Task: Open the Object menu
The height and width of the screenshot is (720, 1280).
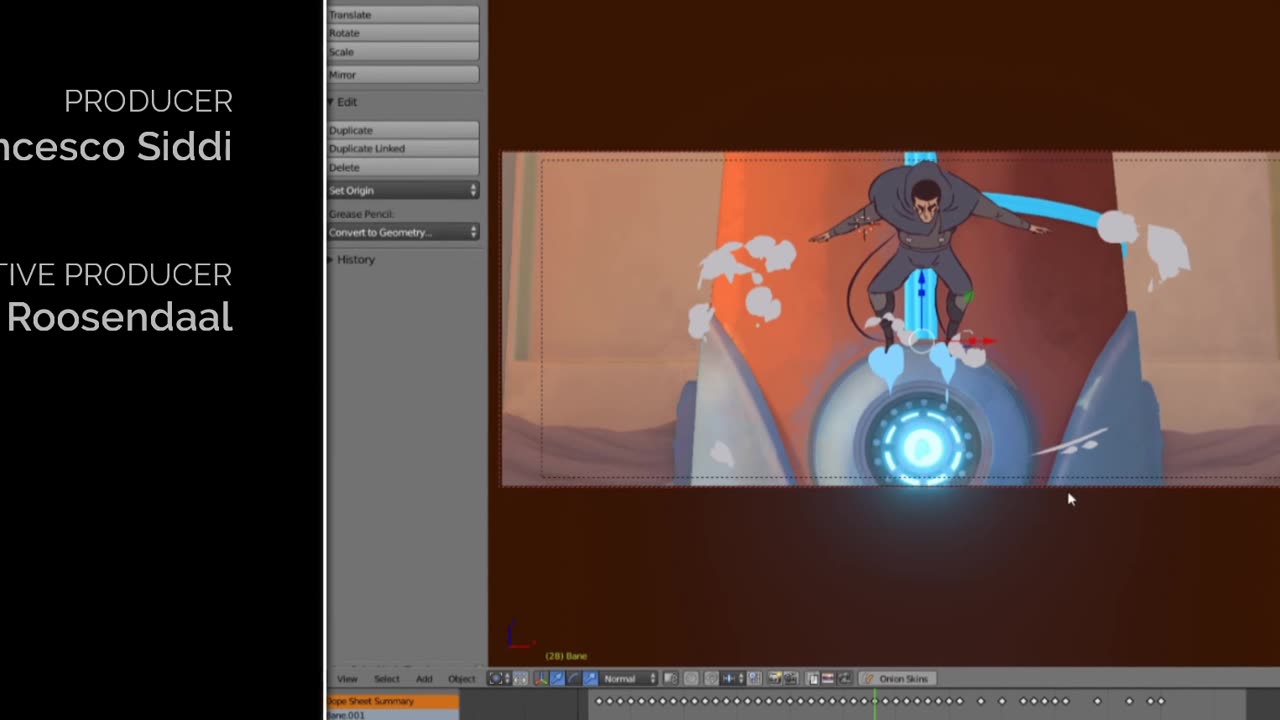Action: 461,679
